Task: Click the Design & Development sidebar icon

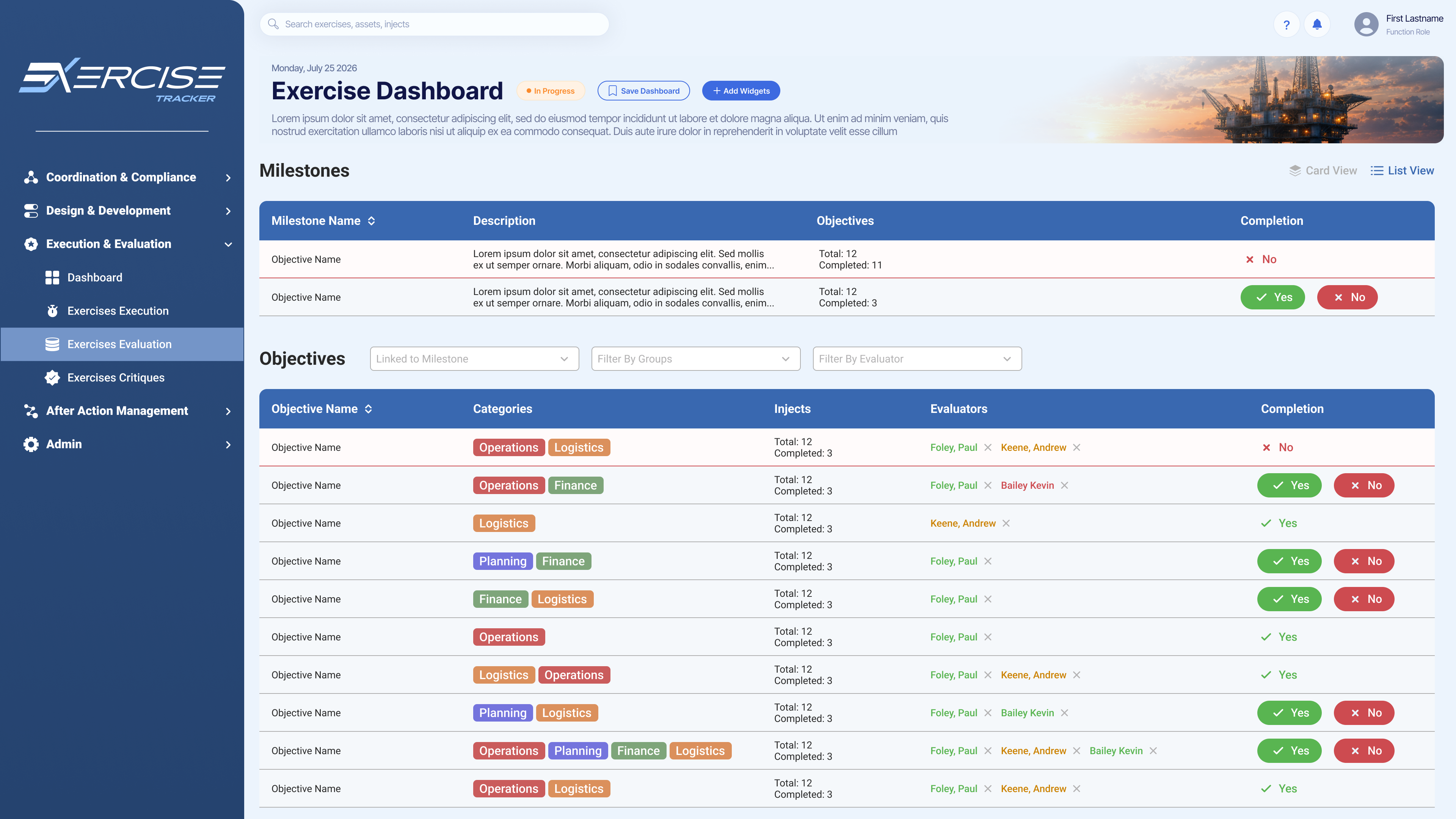Action: pyautogui.click(x=31, y=211)
